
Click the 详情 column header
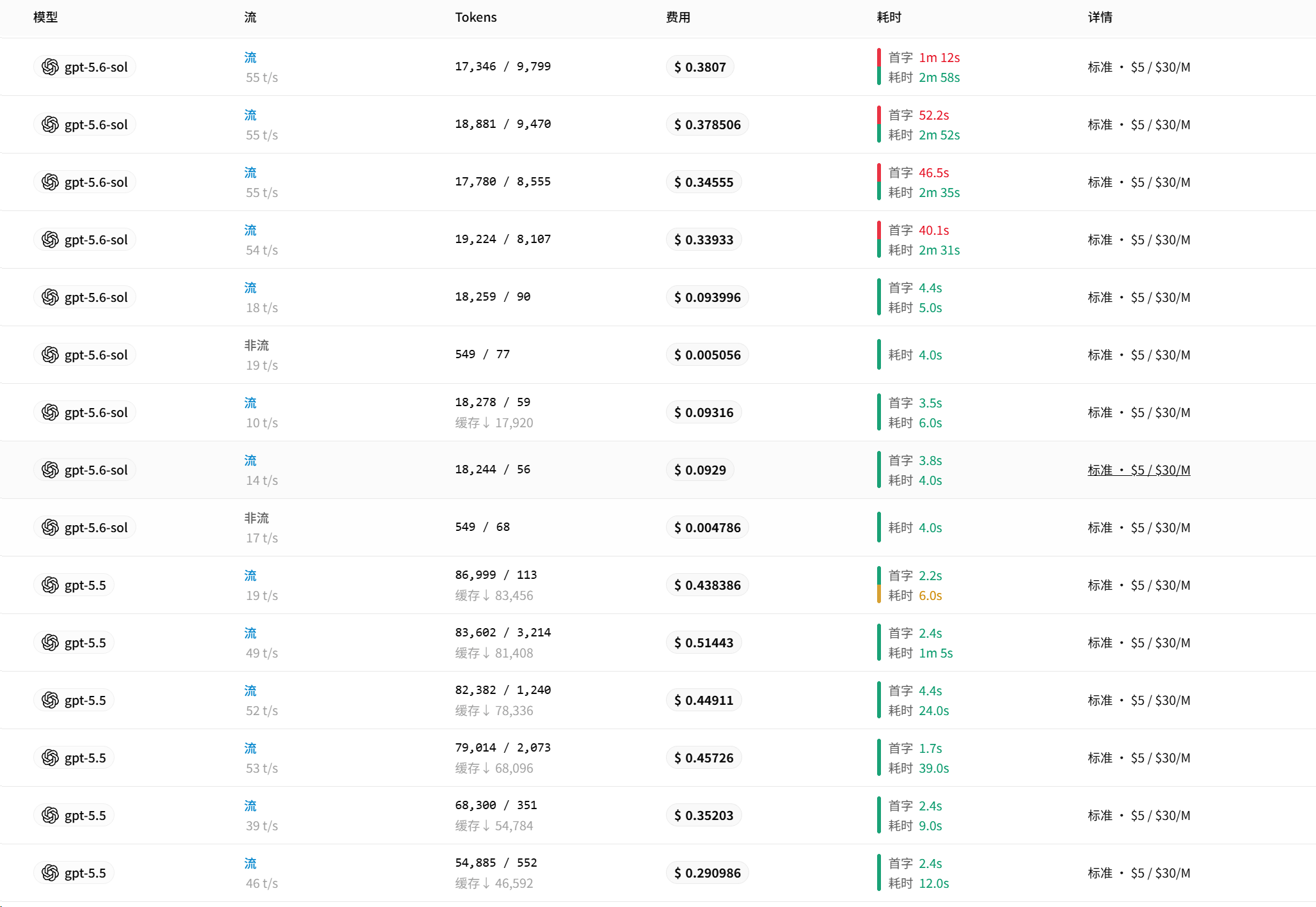(x=1100, y=17)
